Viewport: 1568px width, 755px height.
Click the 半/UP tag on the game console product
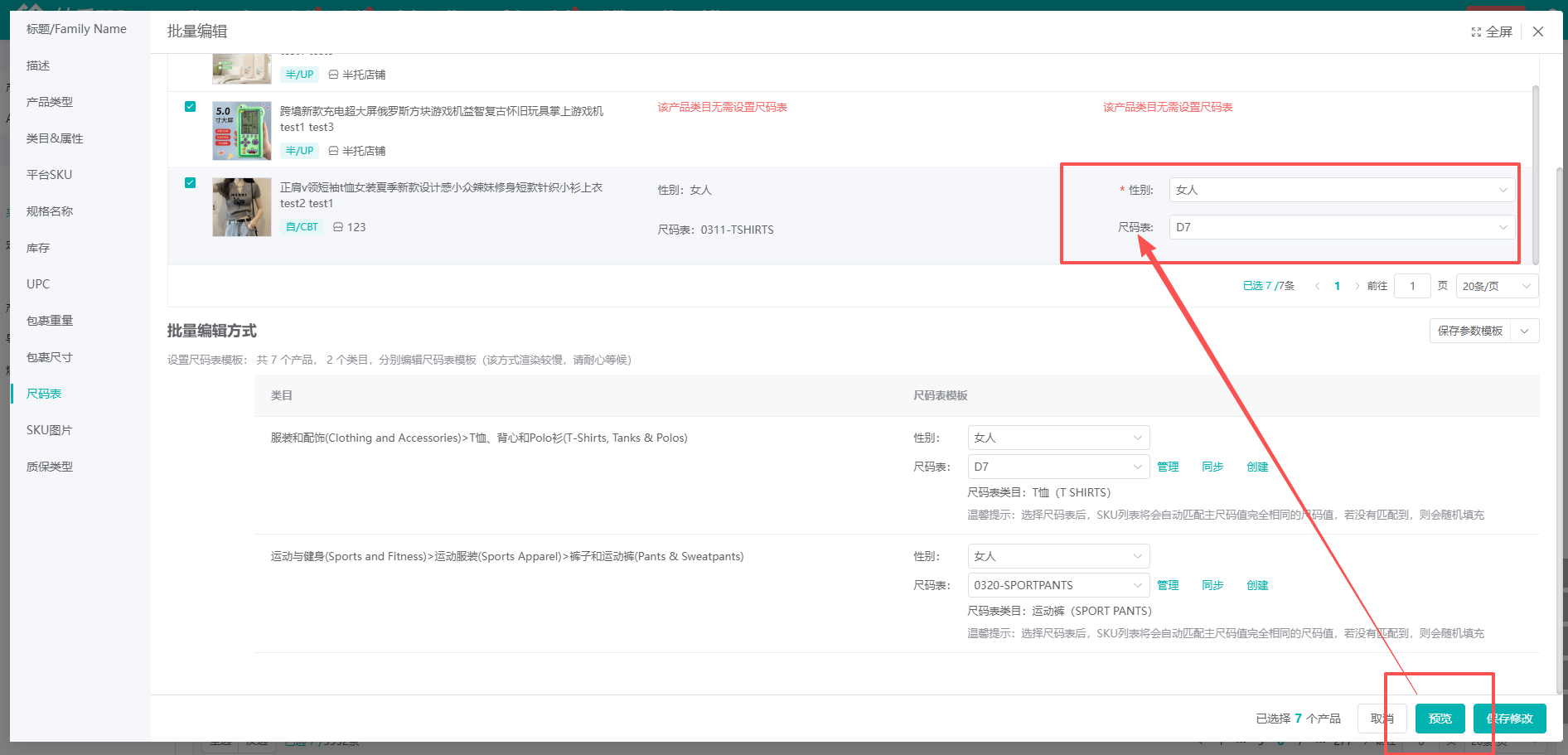tap(299, 151)
